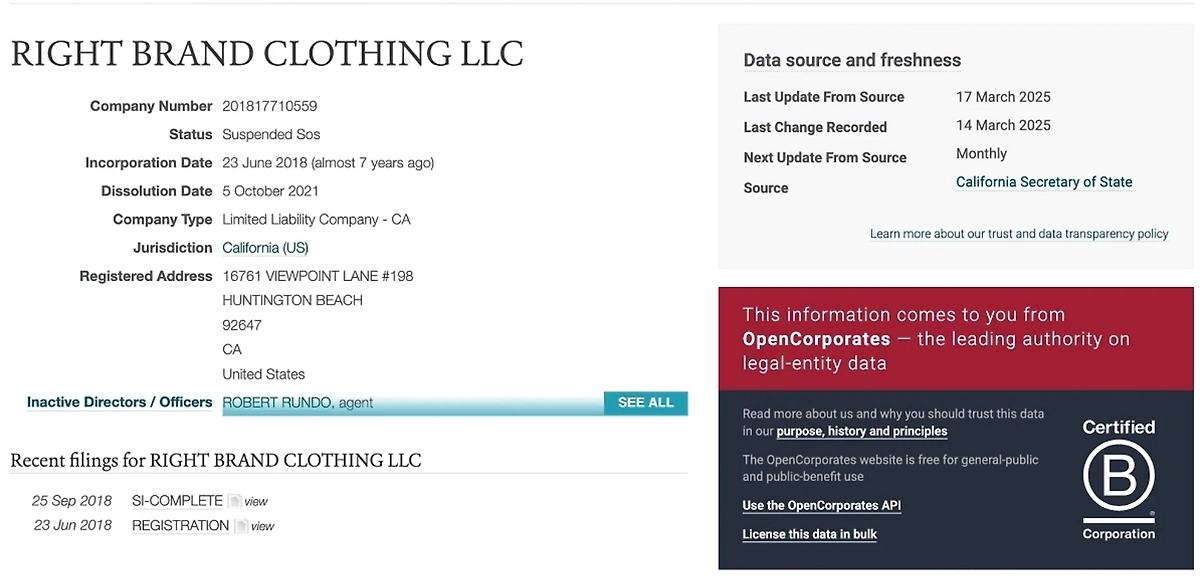The image size is (1200, 578).
Task: Follow the purpose, history and principles link
Action: [862, 431]
